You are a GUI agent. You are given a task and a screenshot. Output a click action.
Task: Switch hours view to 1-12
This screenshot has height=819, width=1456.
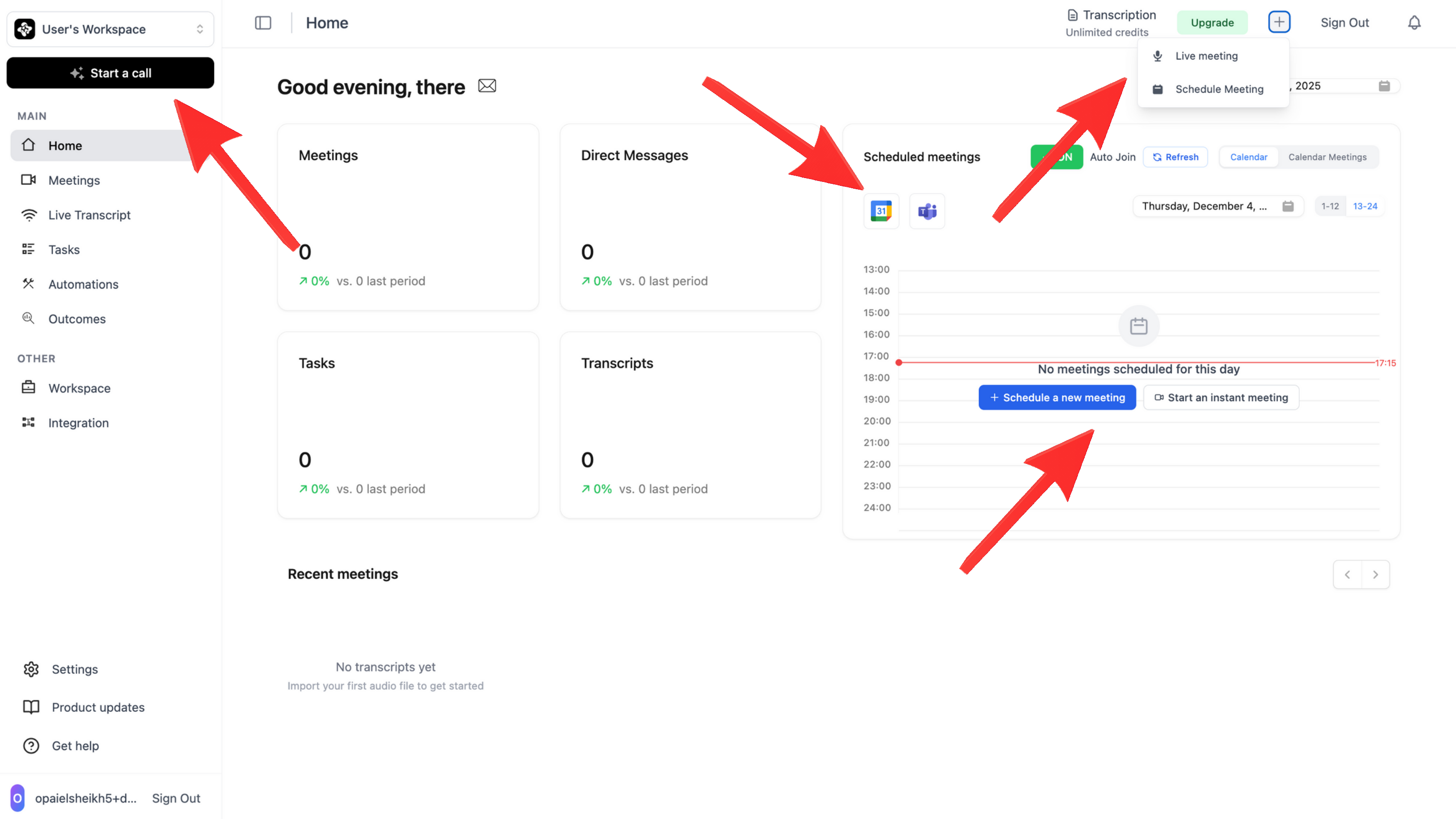point(1330,206)
